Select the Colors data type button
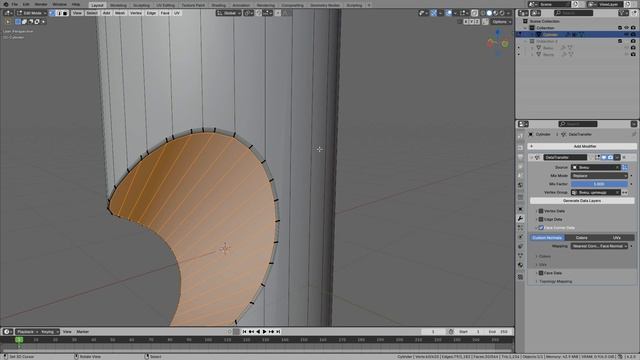This screenshot has width=640, height=360. point(582,238)
